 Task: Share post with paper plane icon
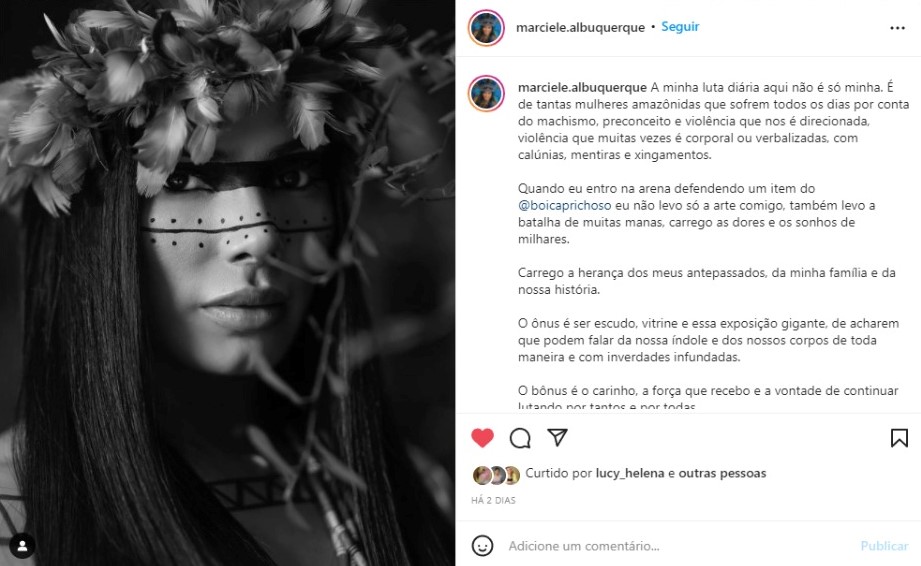(x=557, y=437)
